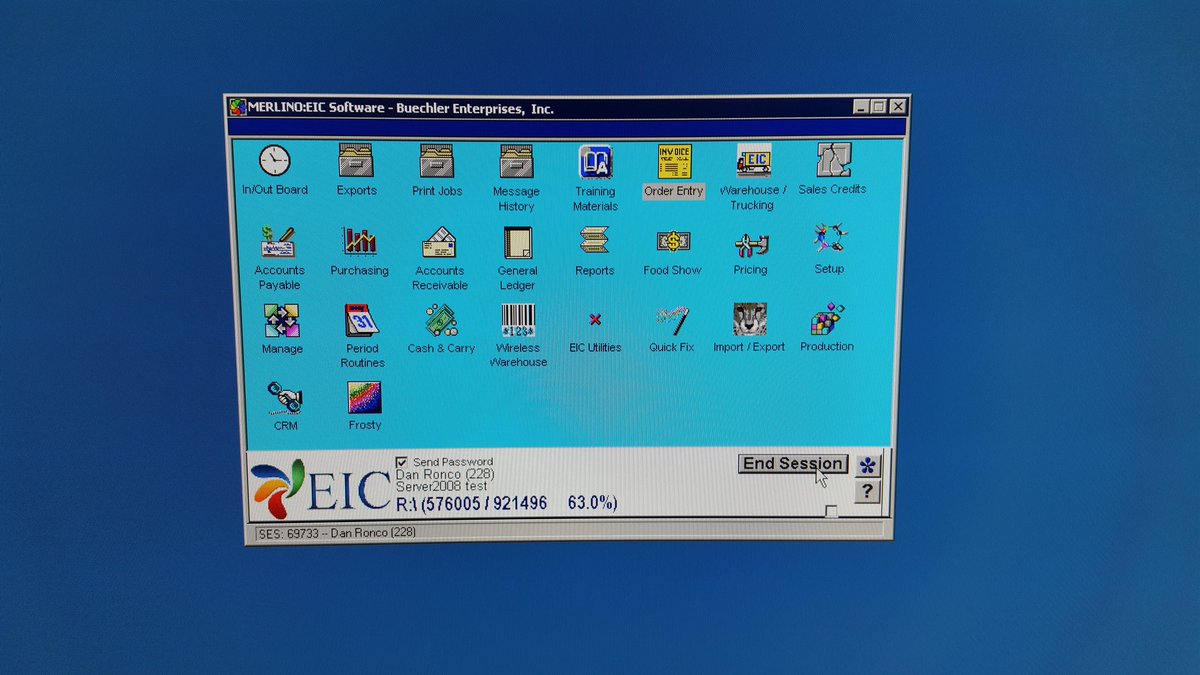Click the EIC logo in bottom panel

click(x=321, y=487)
